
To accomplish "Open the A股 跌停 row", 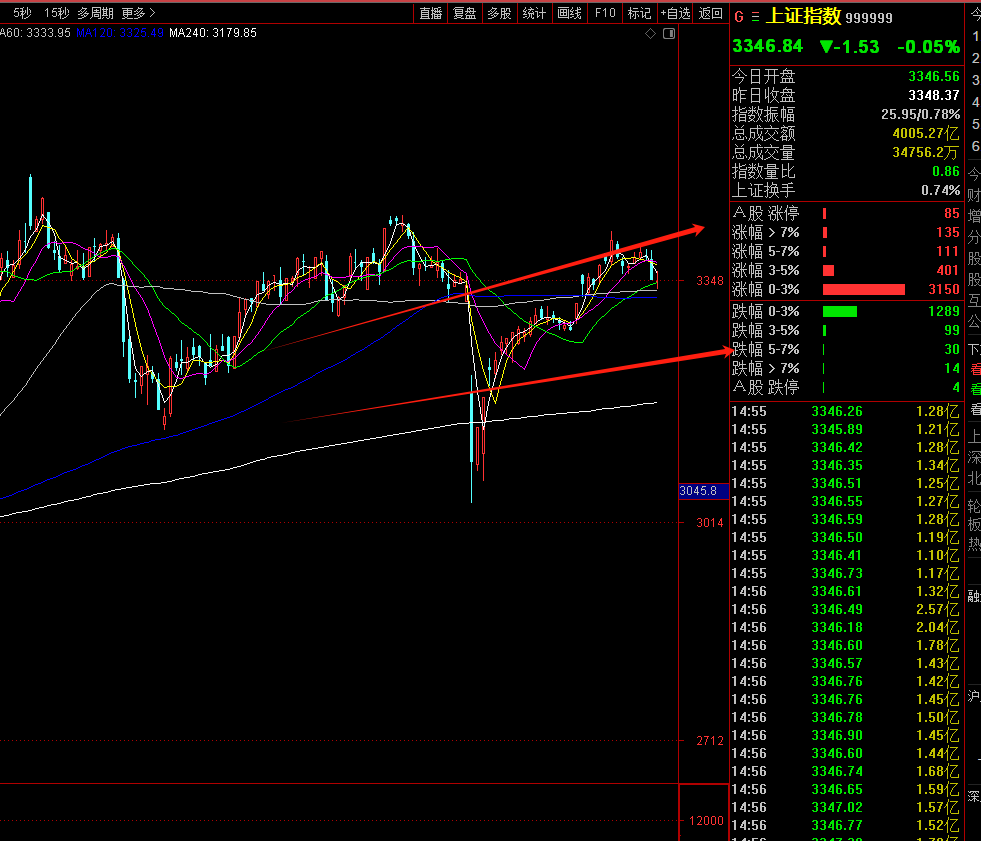I will 846,387.
